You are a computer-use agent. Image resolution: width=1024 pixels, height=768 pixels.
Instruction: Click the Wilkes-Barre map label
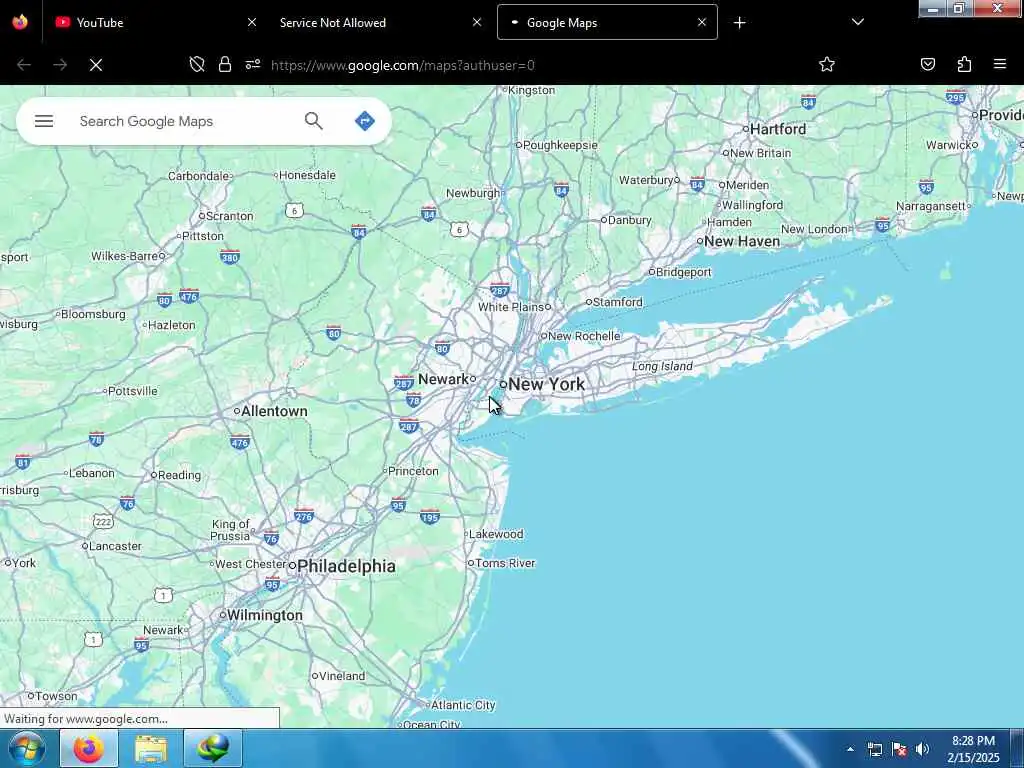click(x=124, y=256)
